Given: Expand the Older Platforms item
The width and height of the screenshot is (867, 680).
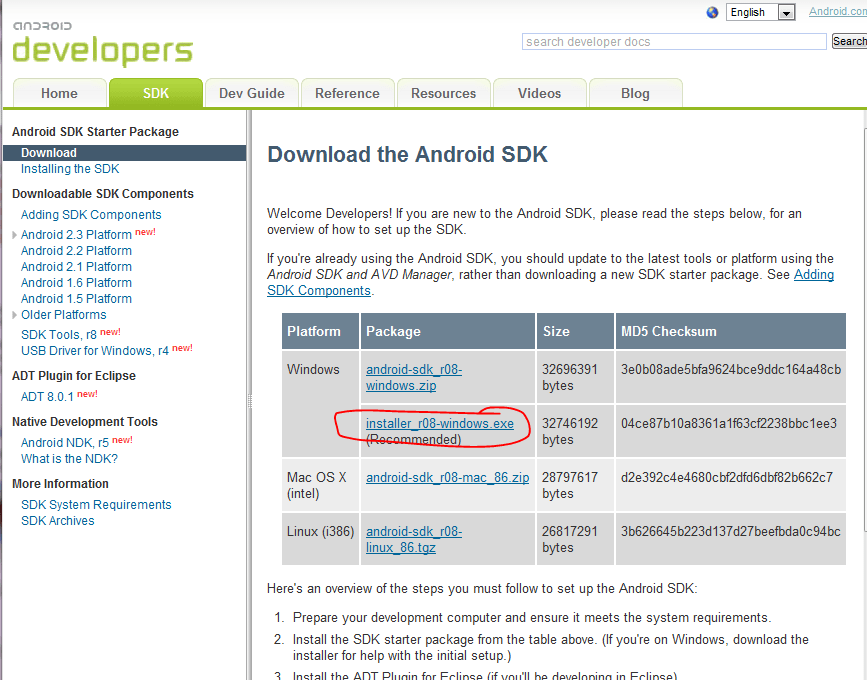Looking at the screenshot, I should point(14,315).
